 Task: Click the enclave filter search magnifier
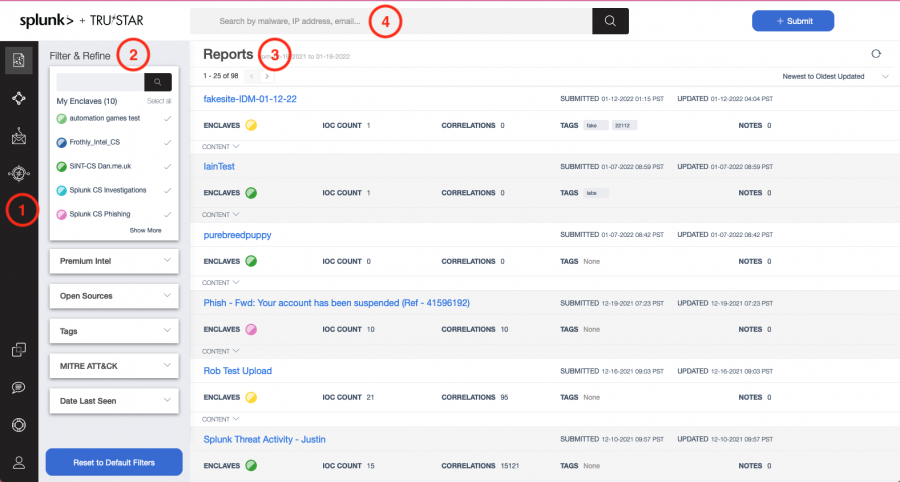[158, 82]
